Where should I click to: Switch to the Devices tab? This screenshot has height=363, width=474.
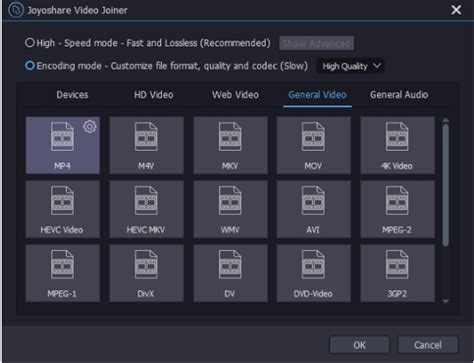pyautogui.click(x=72, y=95)
